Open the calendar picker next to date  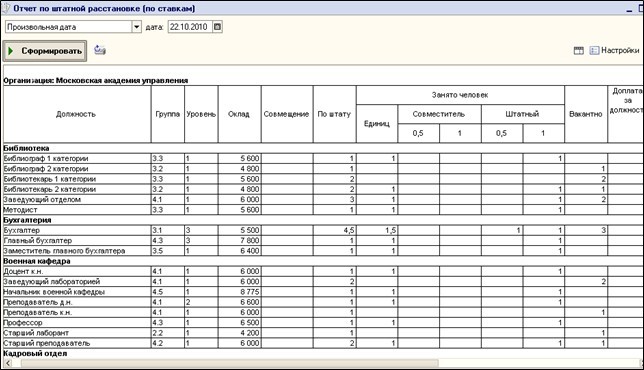point(218,27)
